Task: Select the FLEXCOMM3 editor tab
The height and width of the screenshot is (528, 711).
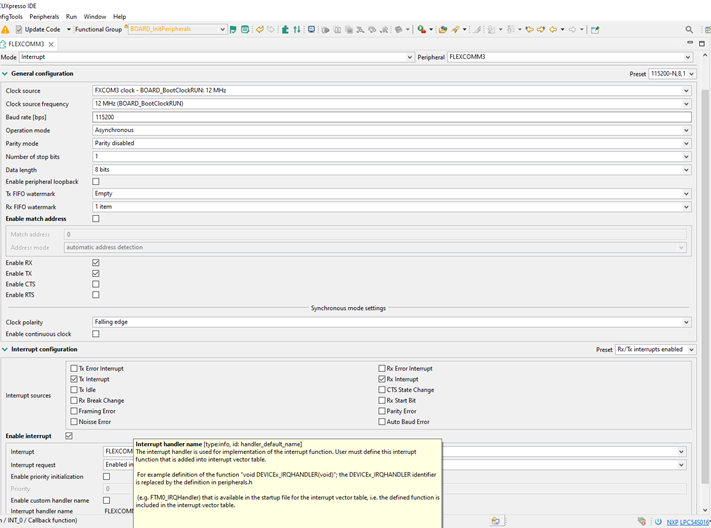Action: [26, 44]
